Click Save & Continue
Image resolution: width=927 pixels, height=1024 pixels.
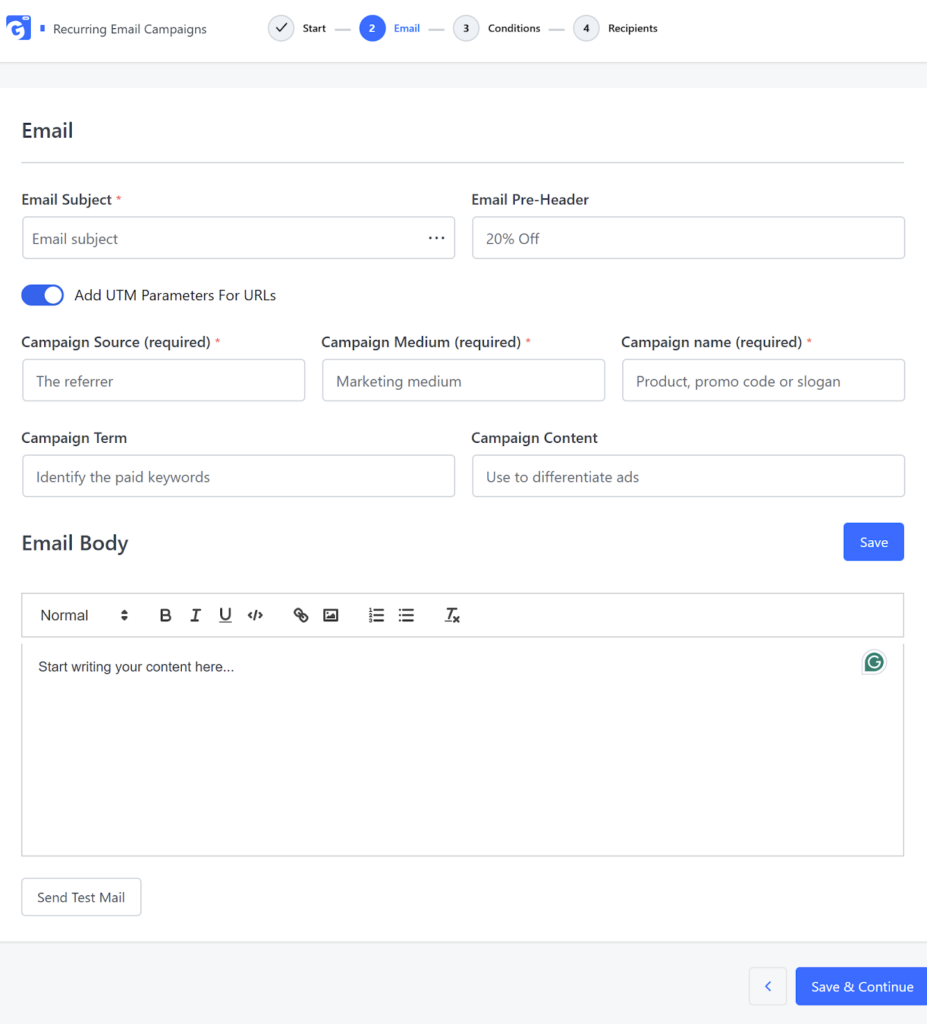[x=862, y=986]
